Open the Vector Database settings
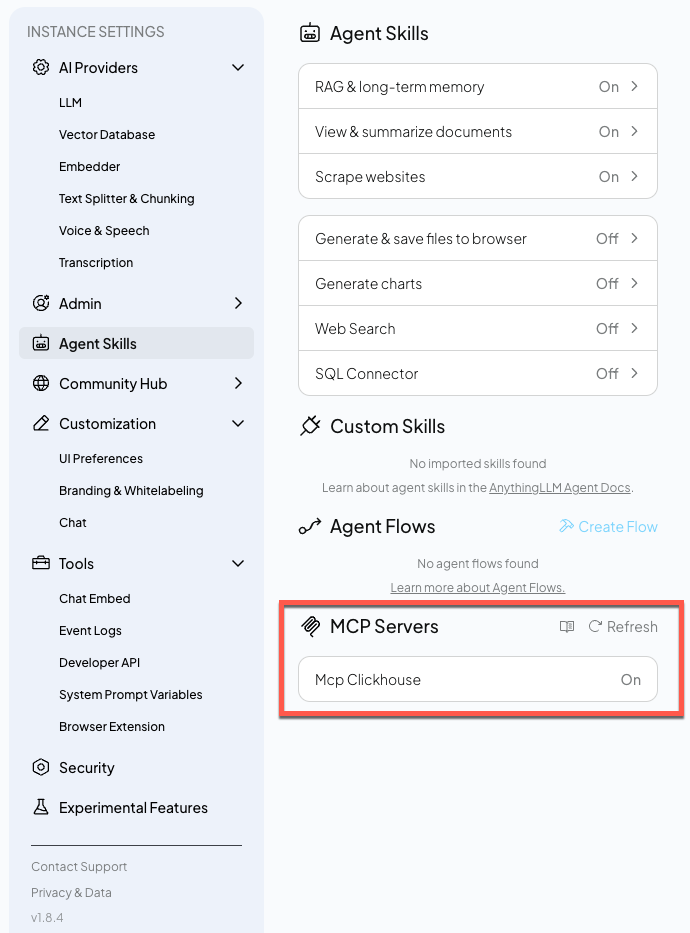The width and height of the screenshot is (690, 933). click(x=107, y=134)
